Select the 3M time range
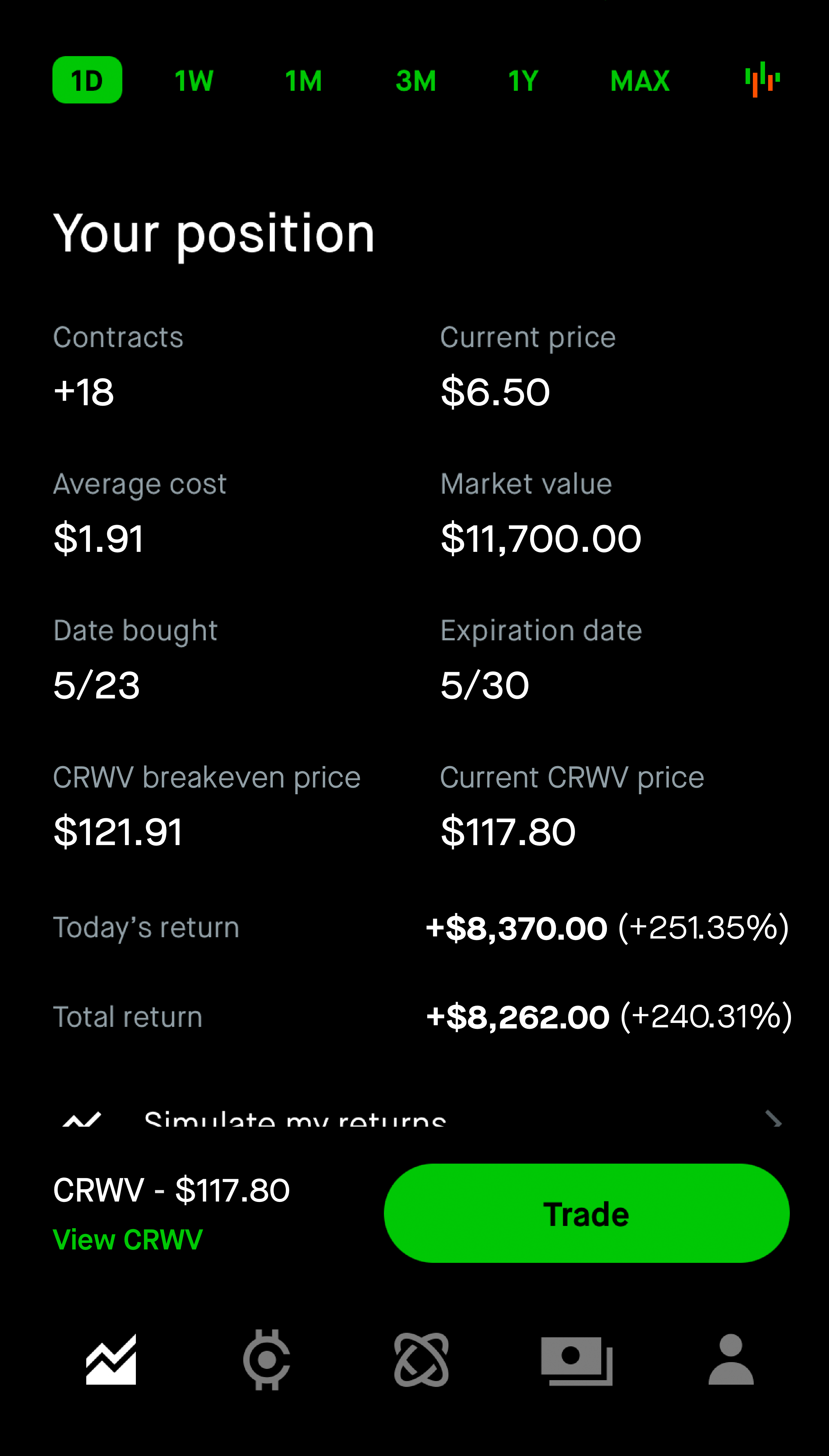829x1456 pixels. click(416, 80)
